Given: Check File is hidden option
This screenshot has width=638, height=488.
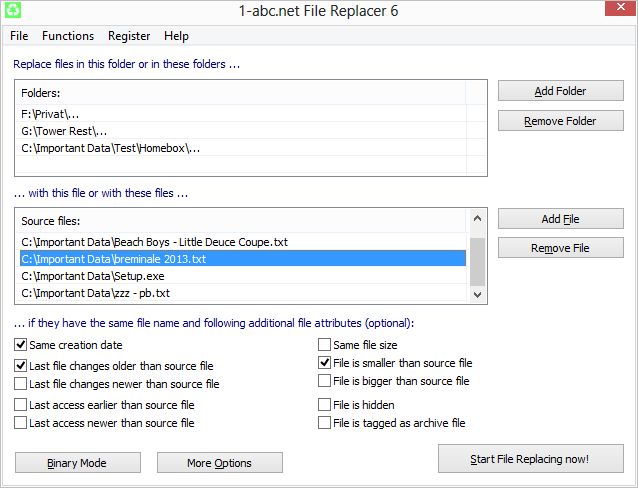Looking at the screenshot, I should (325, 405).
